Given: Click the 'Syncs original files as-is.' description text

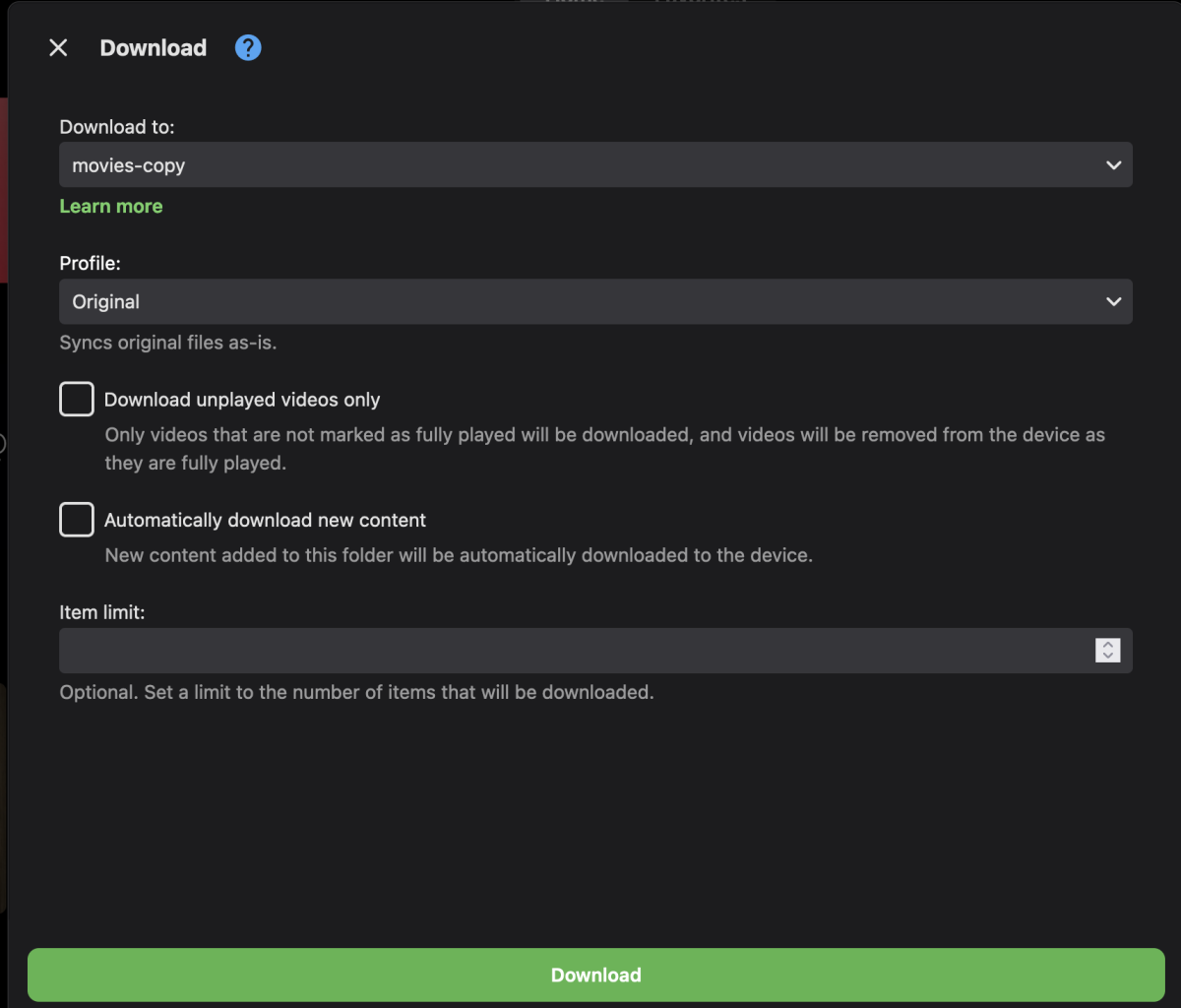Looking at the screenshot, I should [168, 344].
